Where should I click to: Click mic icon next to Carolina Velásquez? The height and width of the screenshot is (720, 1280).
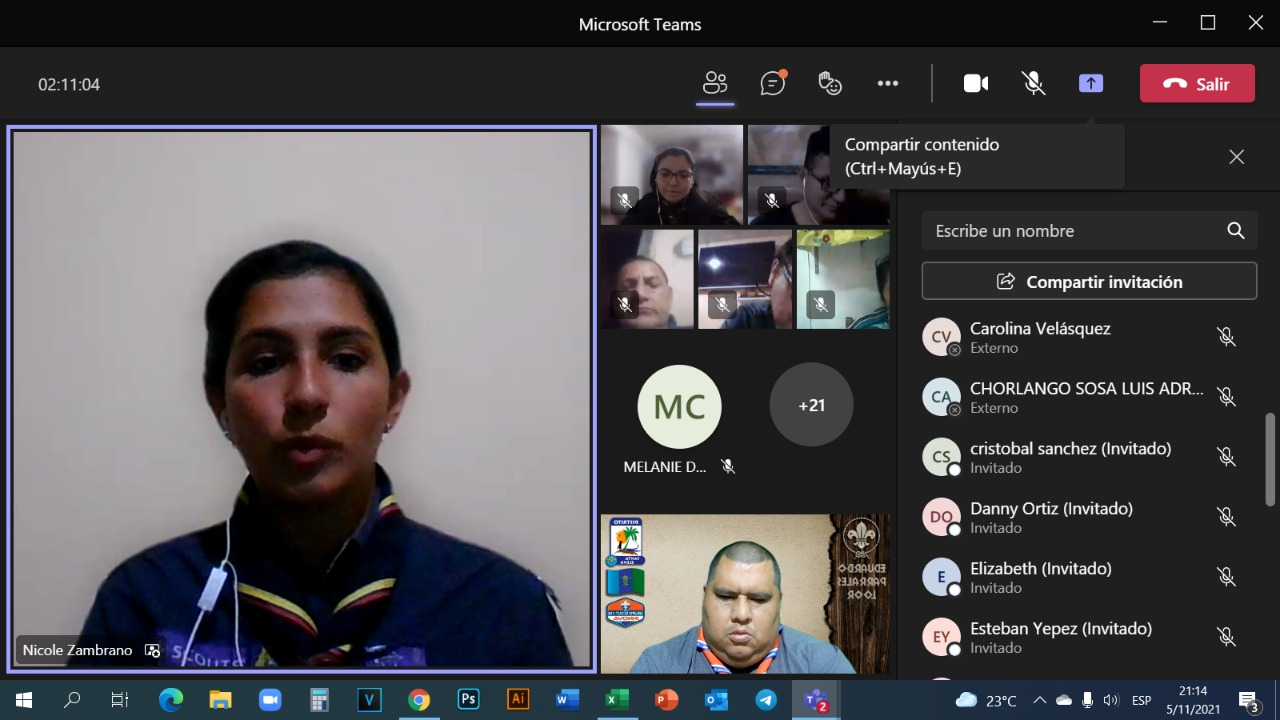point(1226,337)
